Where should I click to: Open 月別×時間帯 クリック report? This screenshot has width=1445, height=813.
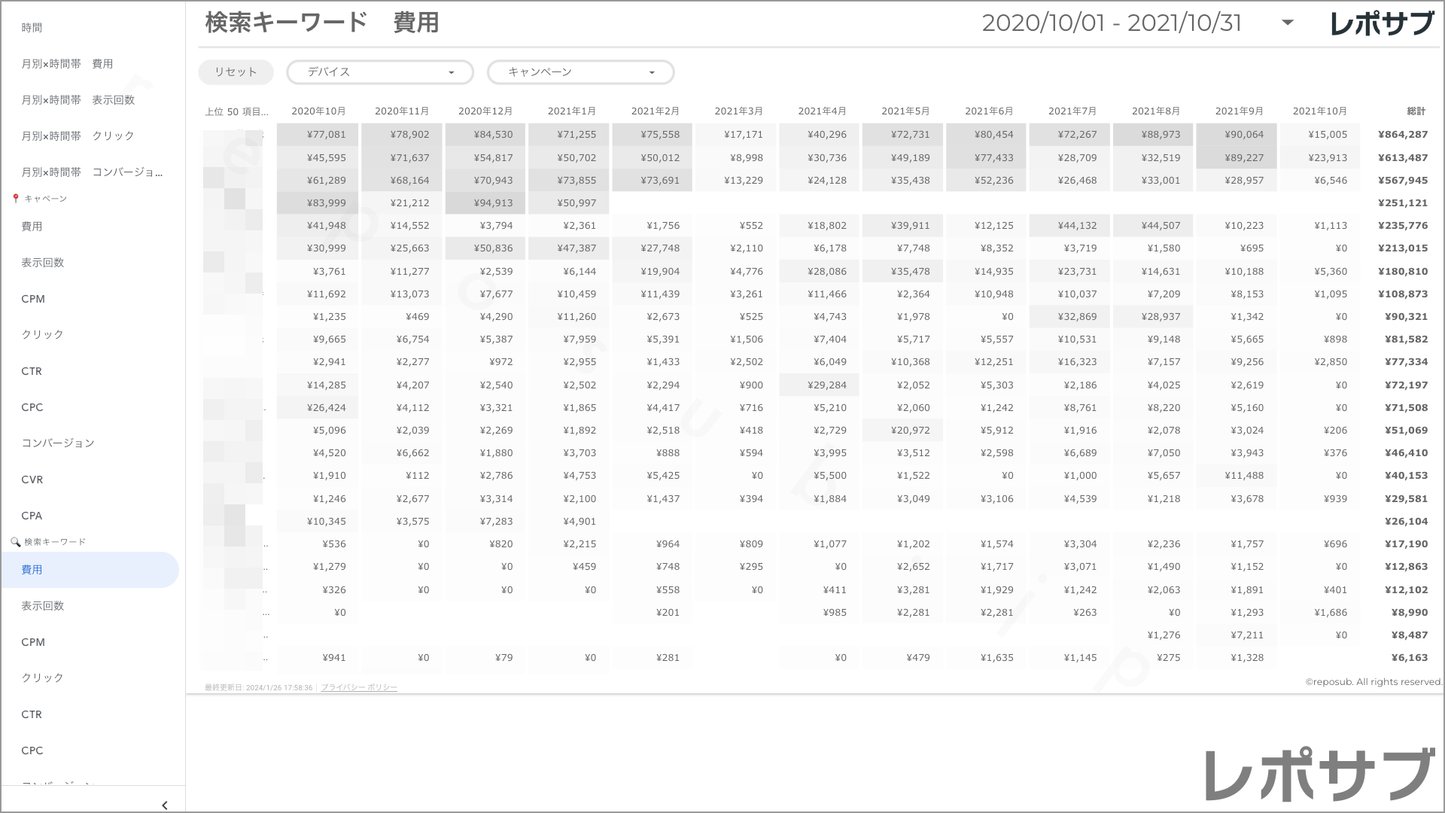point(78,136)
